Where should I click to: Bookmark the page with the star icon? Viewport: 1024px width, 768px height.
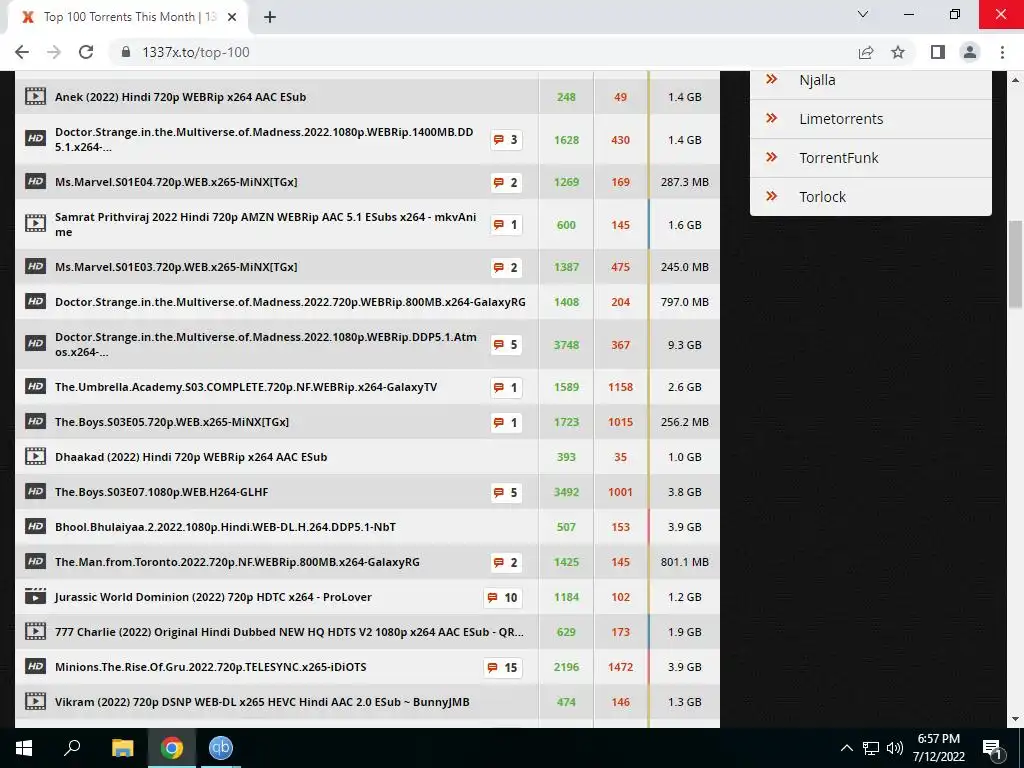(x=898, y=52)
